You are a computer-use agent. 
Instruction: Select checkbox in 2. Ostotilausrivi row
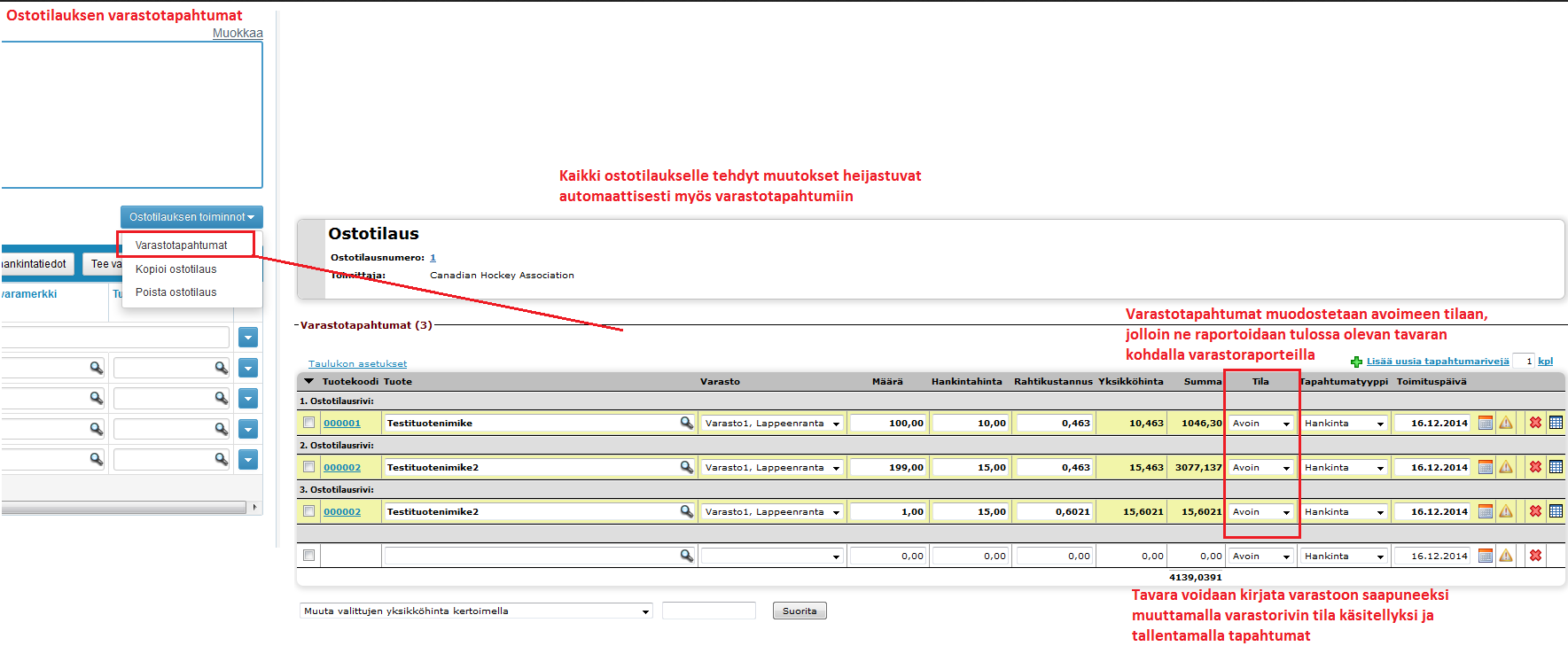(308, 467)
